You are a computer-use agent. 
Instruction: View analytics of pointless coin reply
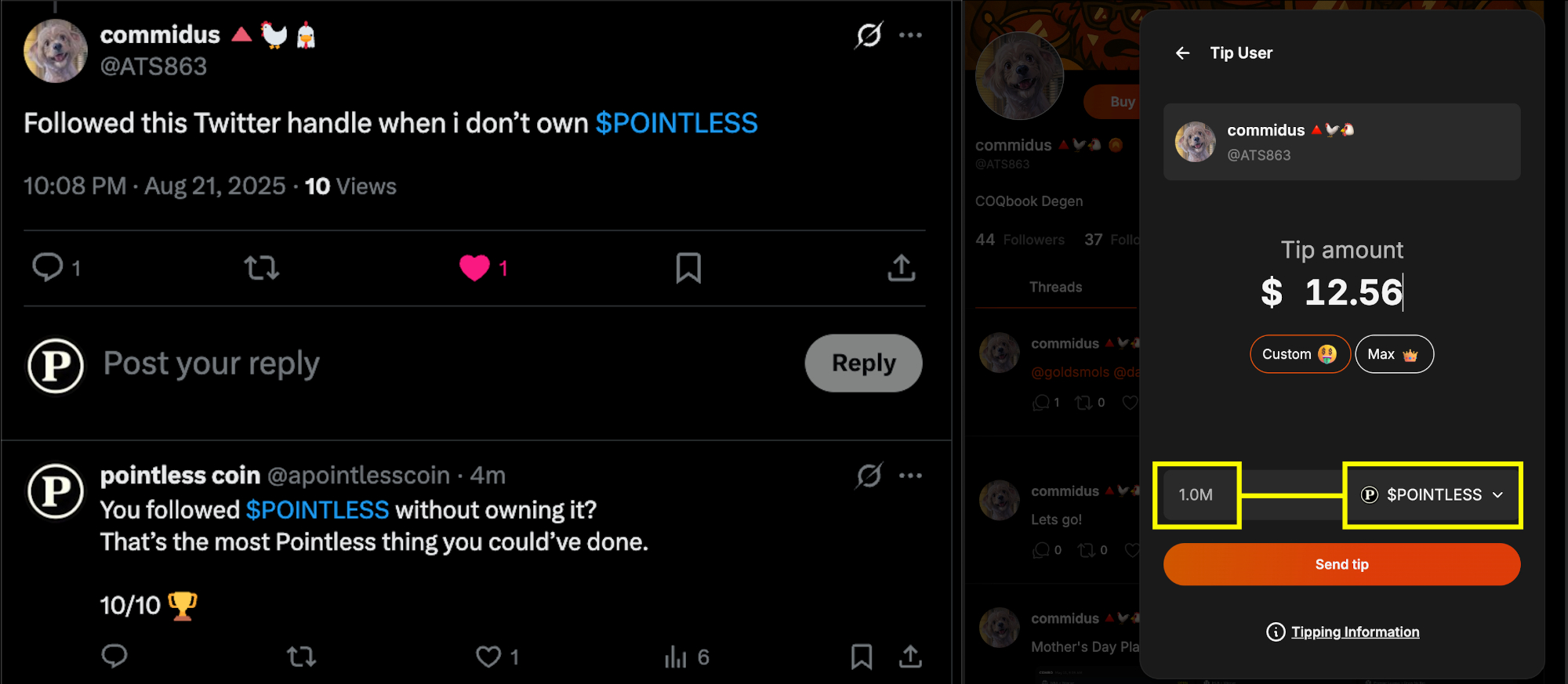tap(676, 657)
